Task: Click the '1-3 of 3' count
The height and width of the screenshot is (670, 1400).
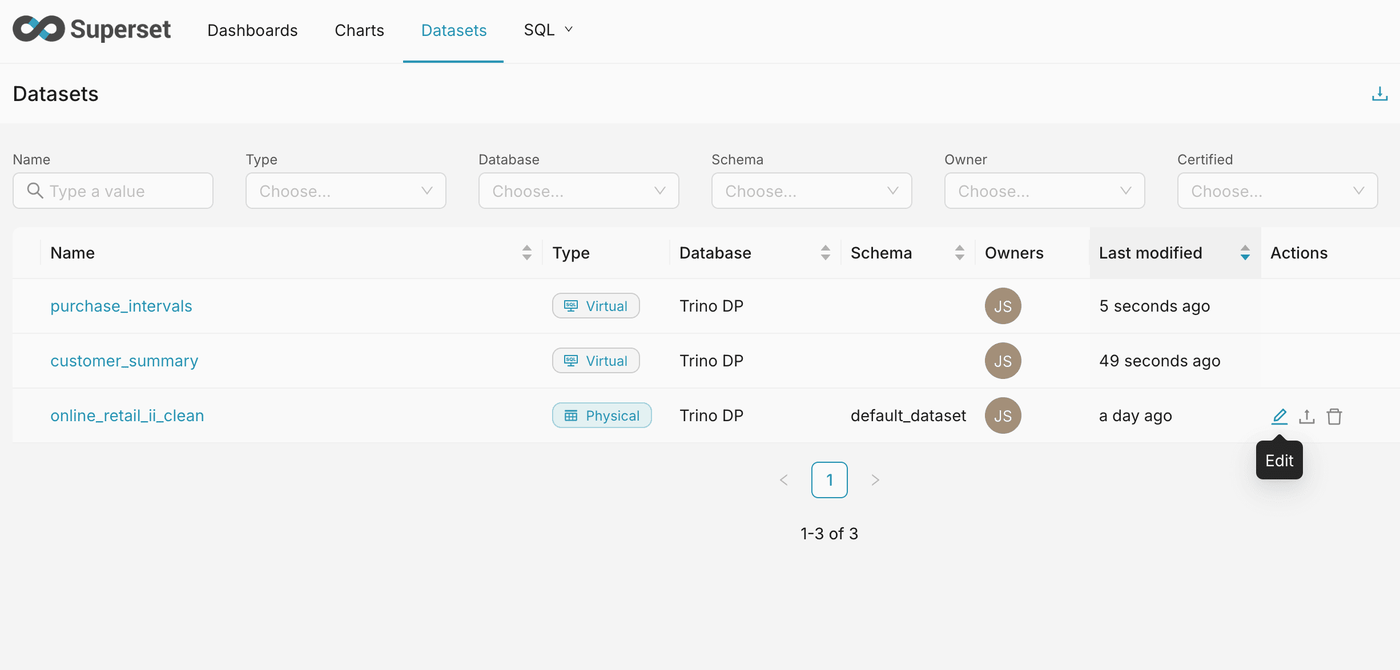Action: click(x=829, y=534)
